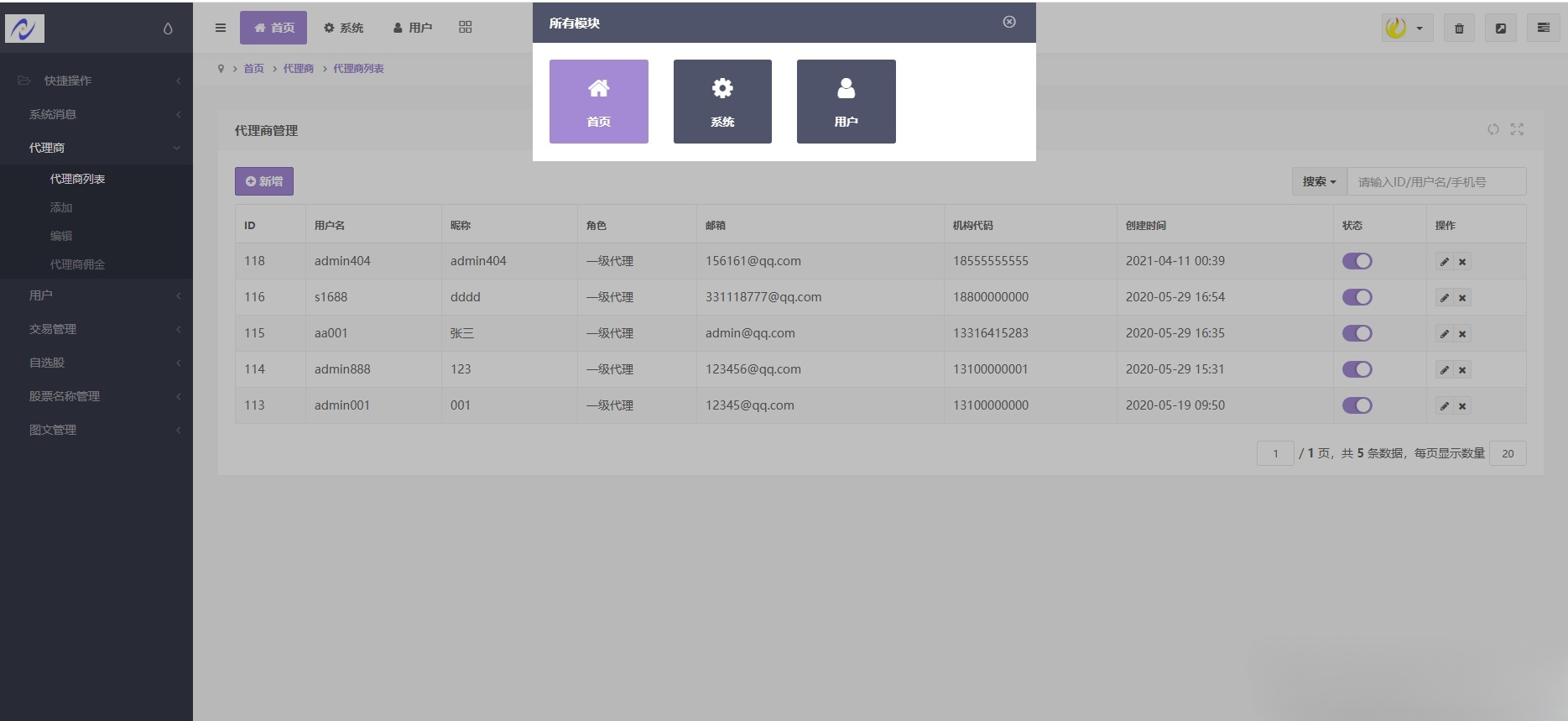Viewport: 1568px width, 721px height.
Task: Click the 新增 button
Action: click(x=264, y=181)
